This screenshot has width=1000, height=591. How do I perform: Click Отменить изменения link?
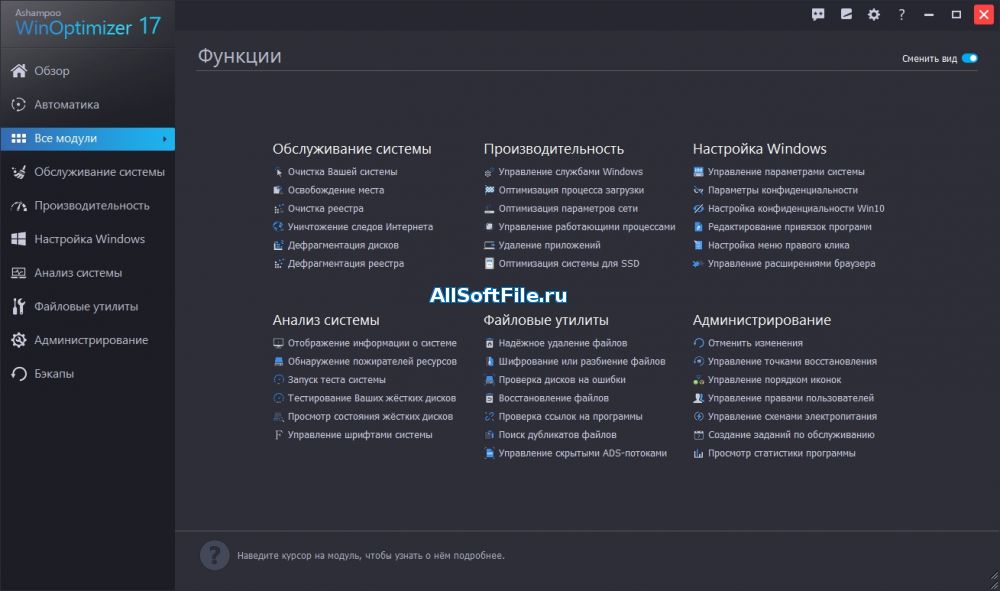pyautogui.click(x=754, y=343)
